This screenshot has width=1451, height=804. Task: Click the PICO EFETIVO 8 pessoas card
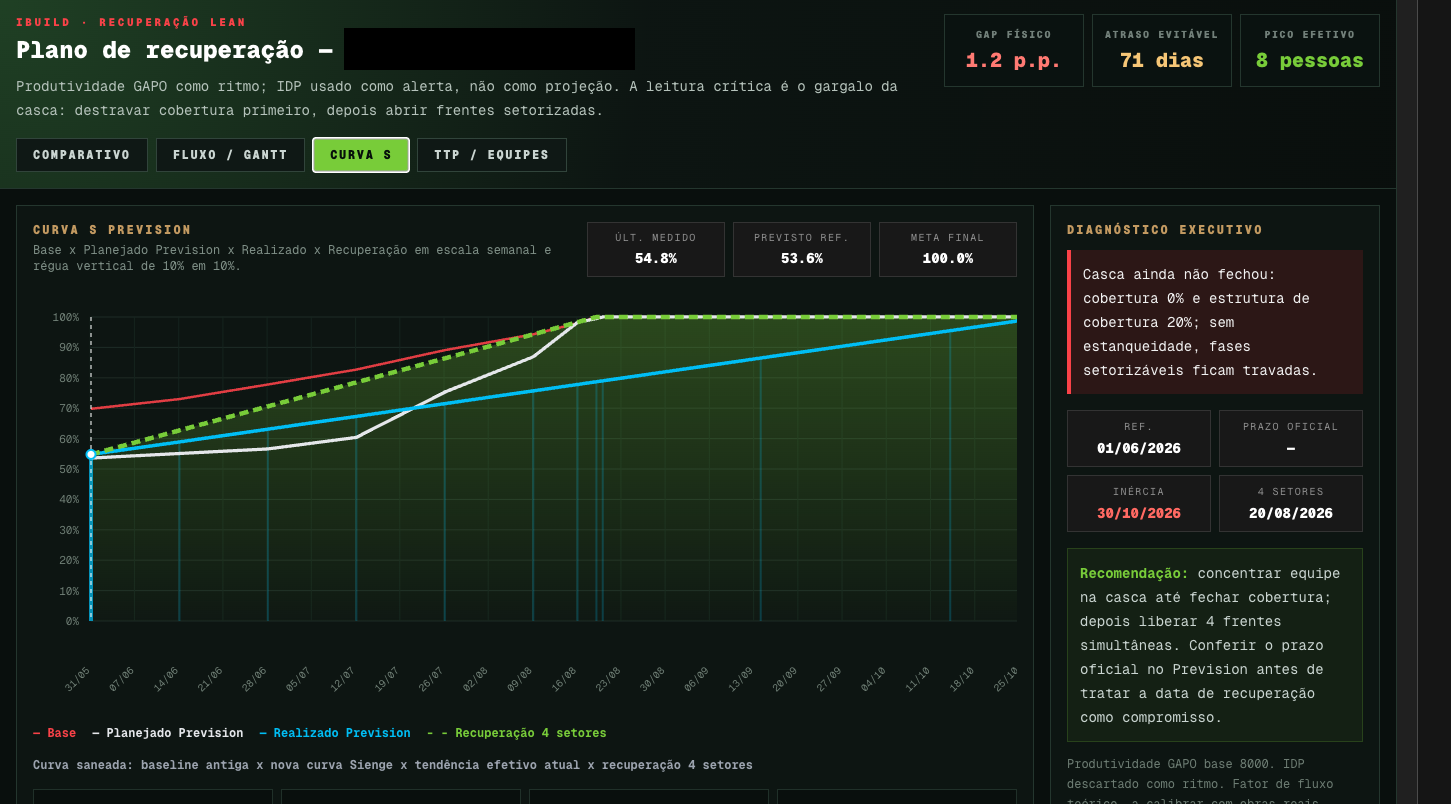point(1310,50)
